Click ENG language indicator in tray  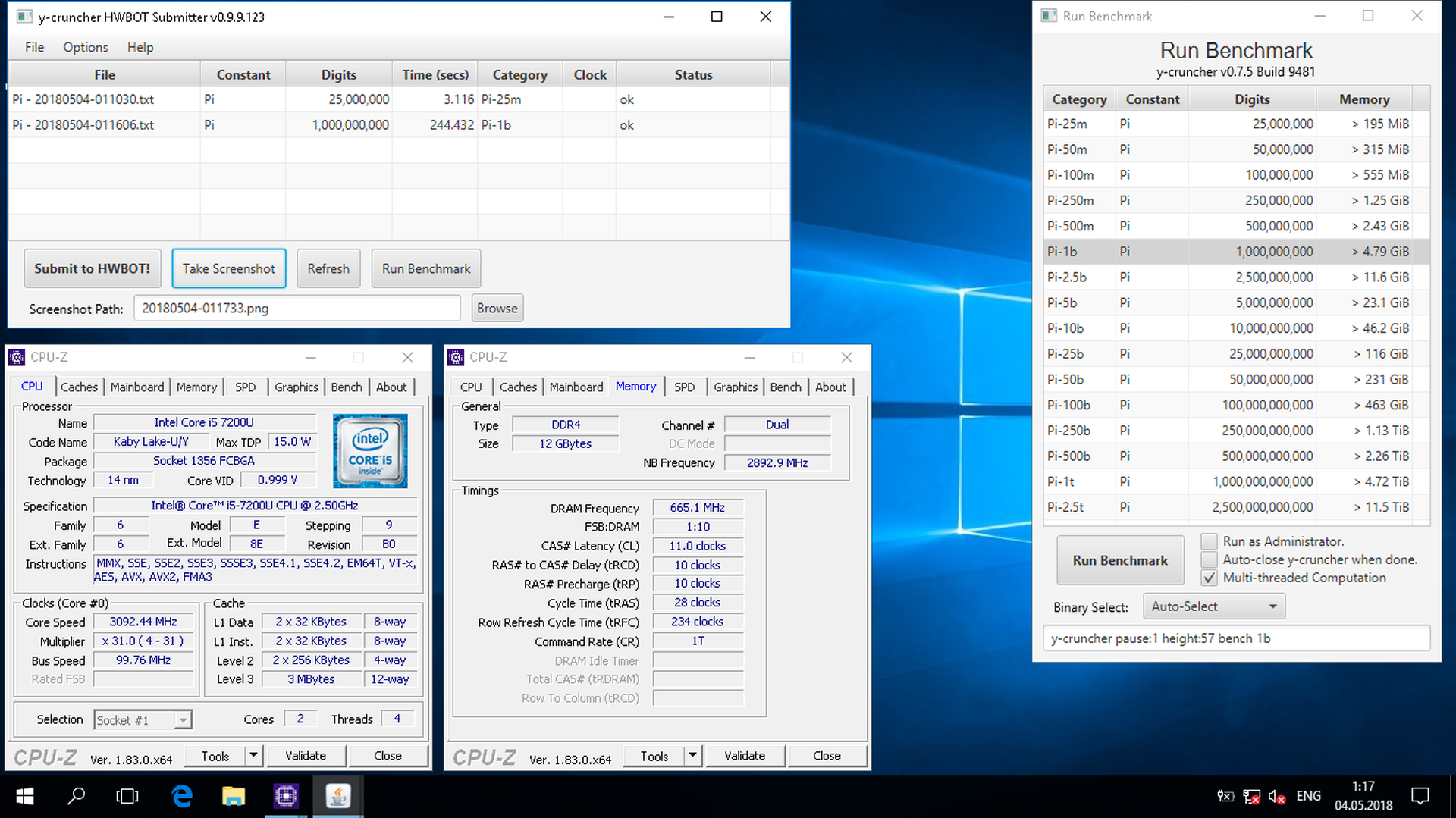(1308, 796)
